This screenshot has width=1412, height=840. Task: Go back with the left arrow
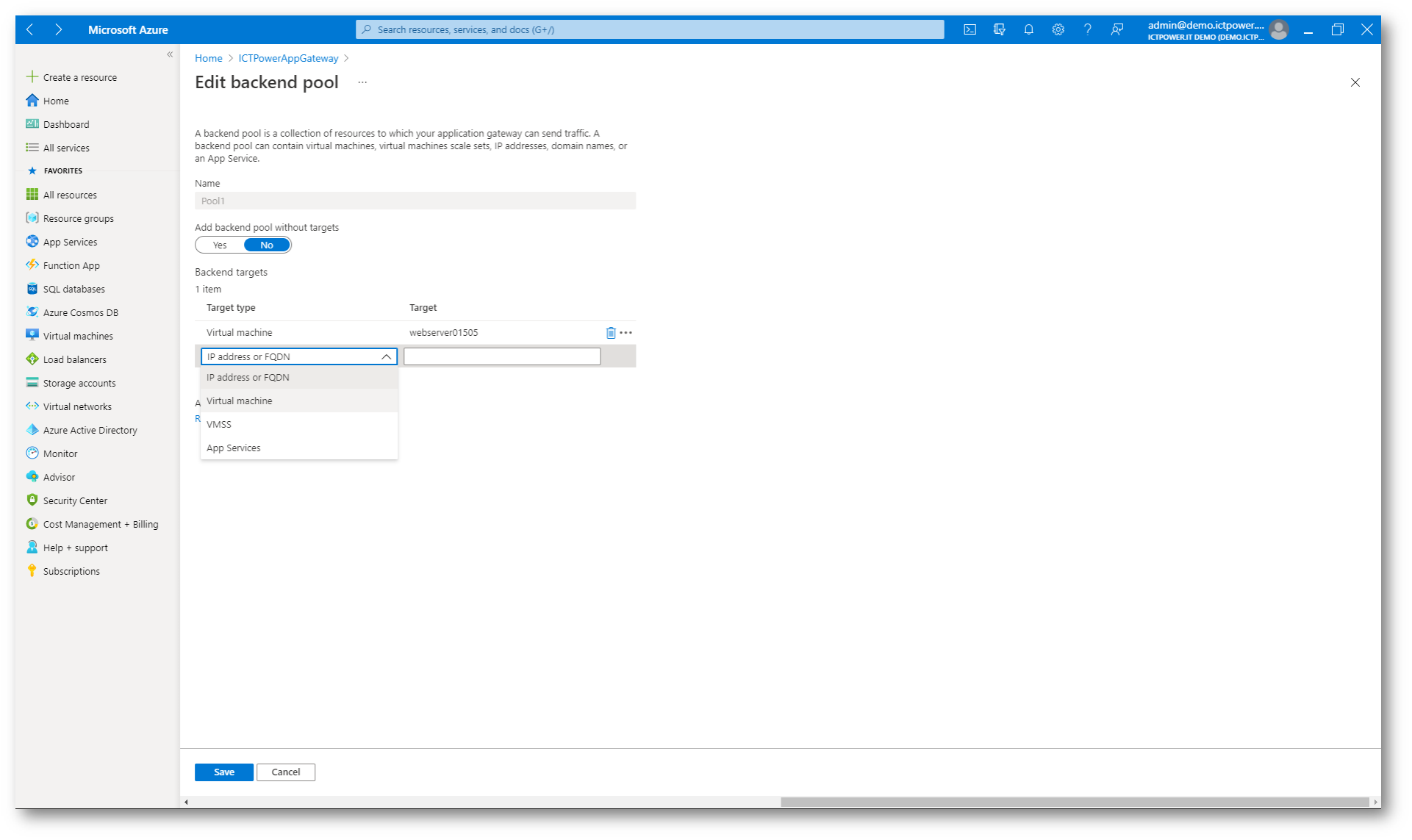(30, 29)
